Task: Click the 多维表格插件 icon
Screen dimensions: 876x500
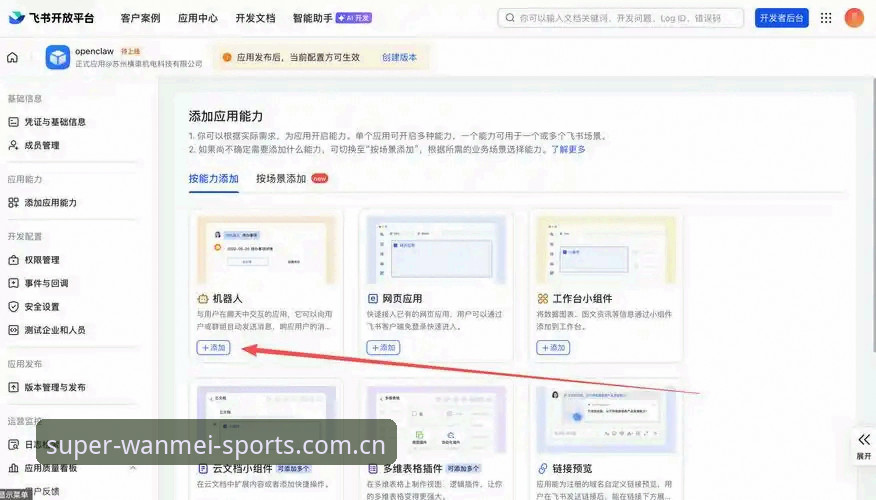Action: coord(373,468)
